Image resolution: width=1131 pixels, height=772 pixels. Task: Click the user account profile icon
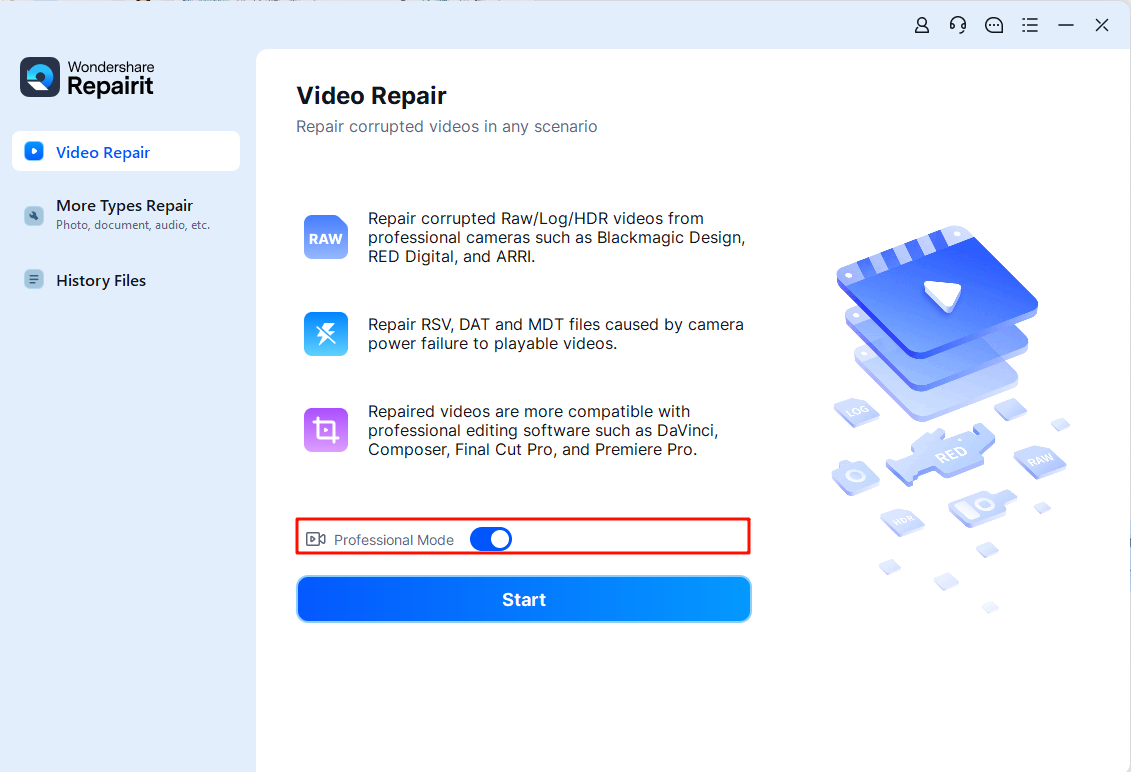(x=922, y=26)
